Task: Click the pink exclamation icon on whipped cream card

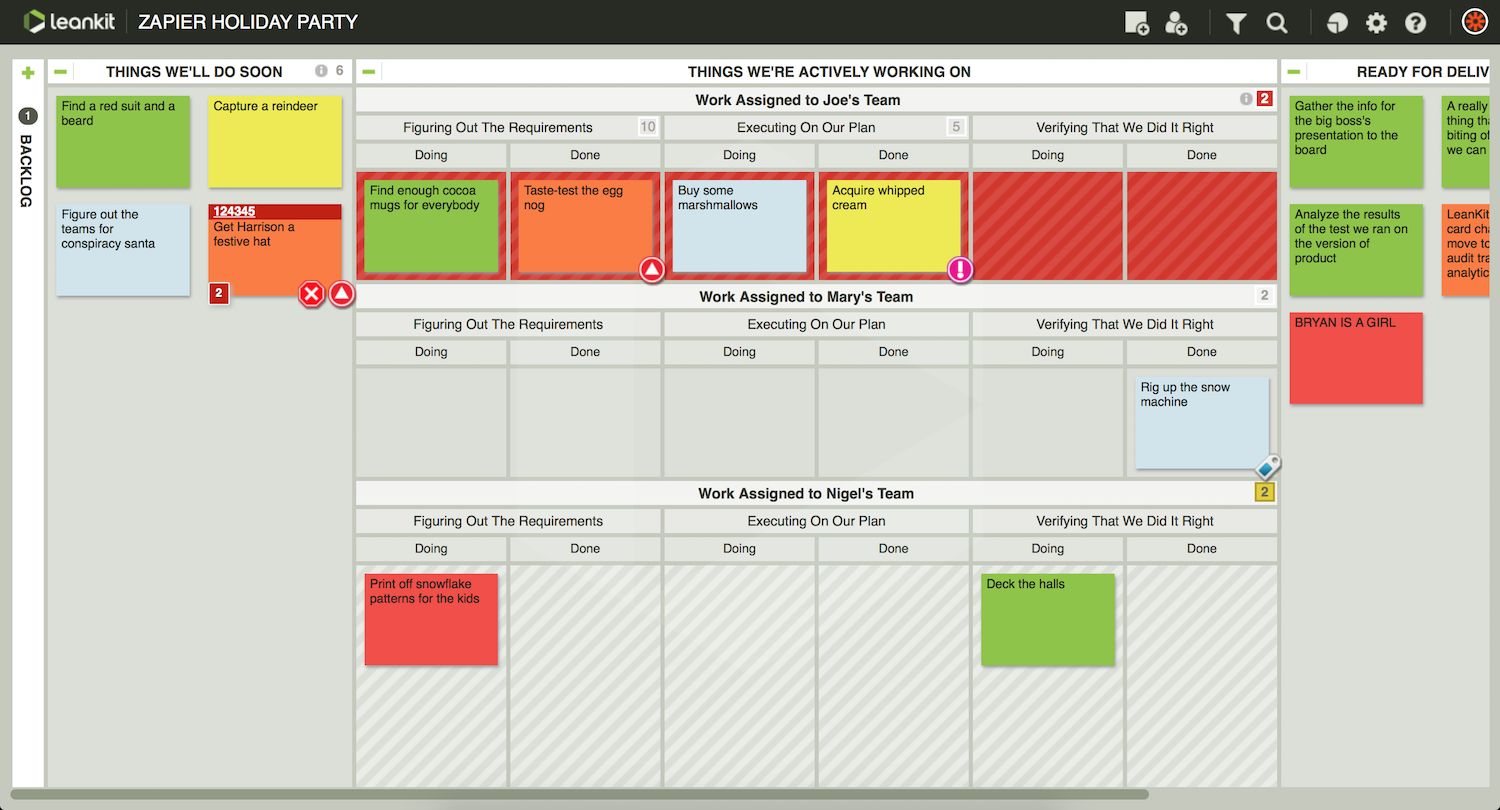Action: [x=960, y=269]
